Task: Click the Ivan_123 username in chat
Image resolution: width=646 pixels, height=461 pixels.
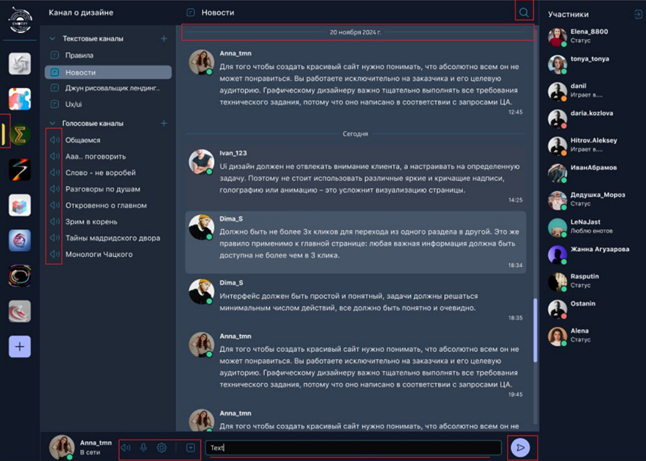Action: [x=233, y=153]
